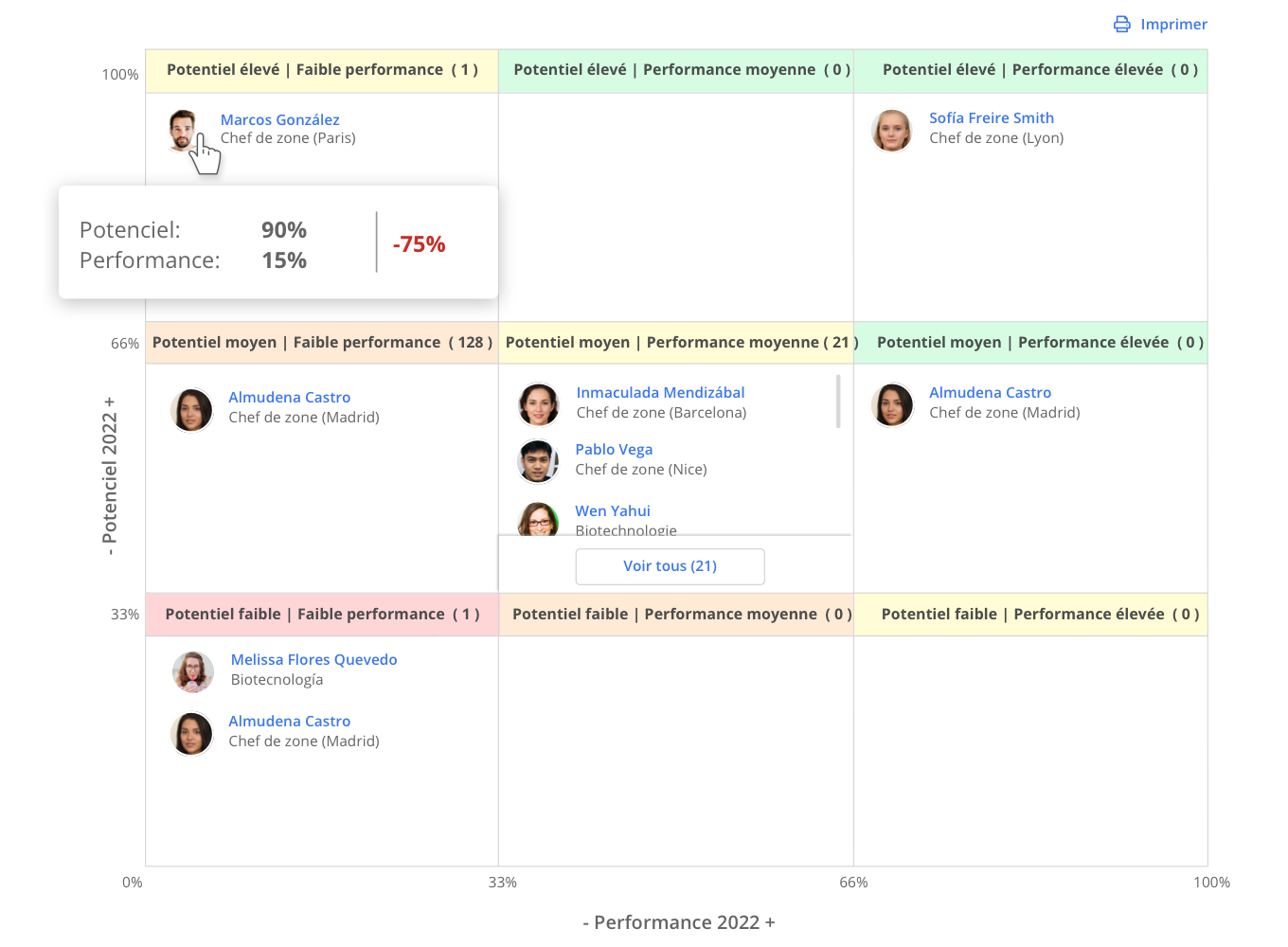Open Melissa Flores Quevedo's profile link
Image resolution: width=1288 pixels, height=947 pixels.
tap(313, 659)
